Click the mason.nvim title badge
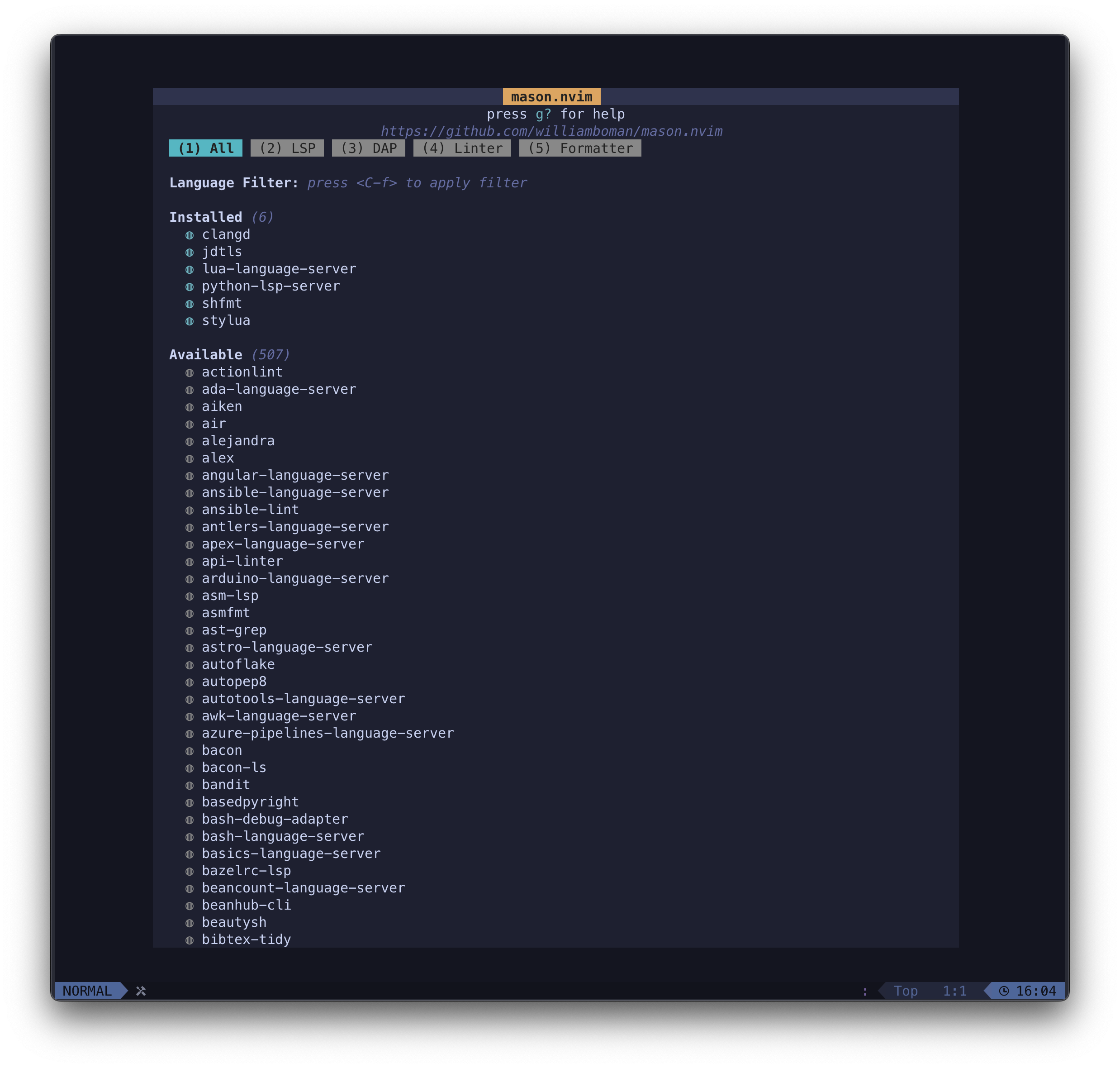1120x1068 pixels. [551, 97]
